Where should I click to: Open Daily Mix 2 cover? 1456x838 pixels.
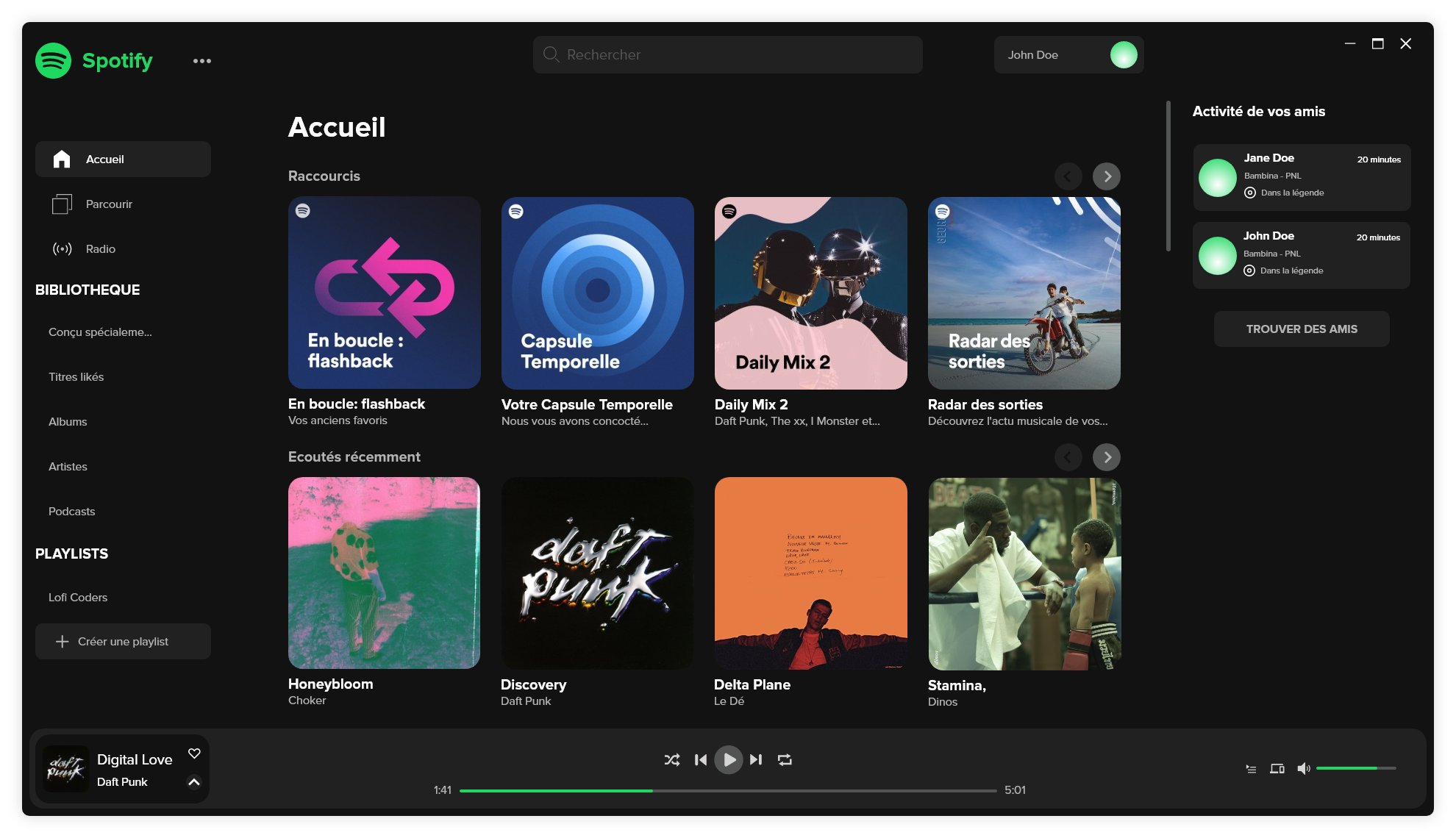[x=811, y=293]
